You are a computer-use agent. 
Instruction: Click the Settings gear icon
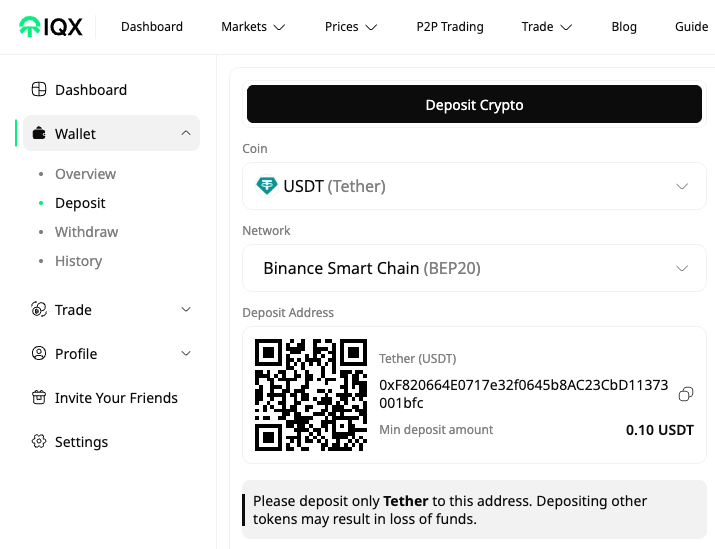coord(39,441)
